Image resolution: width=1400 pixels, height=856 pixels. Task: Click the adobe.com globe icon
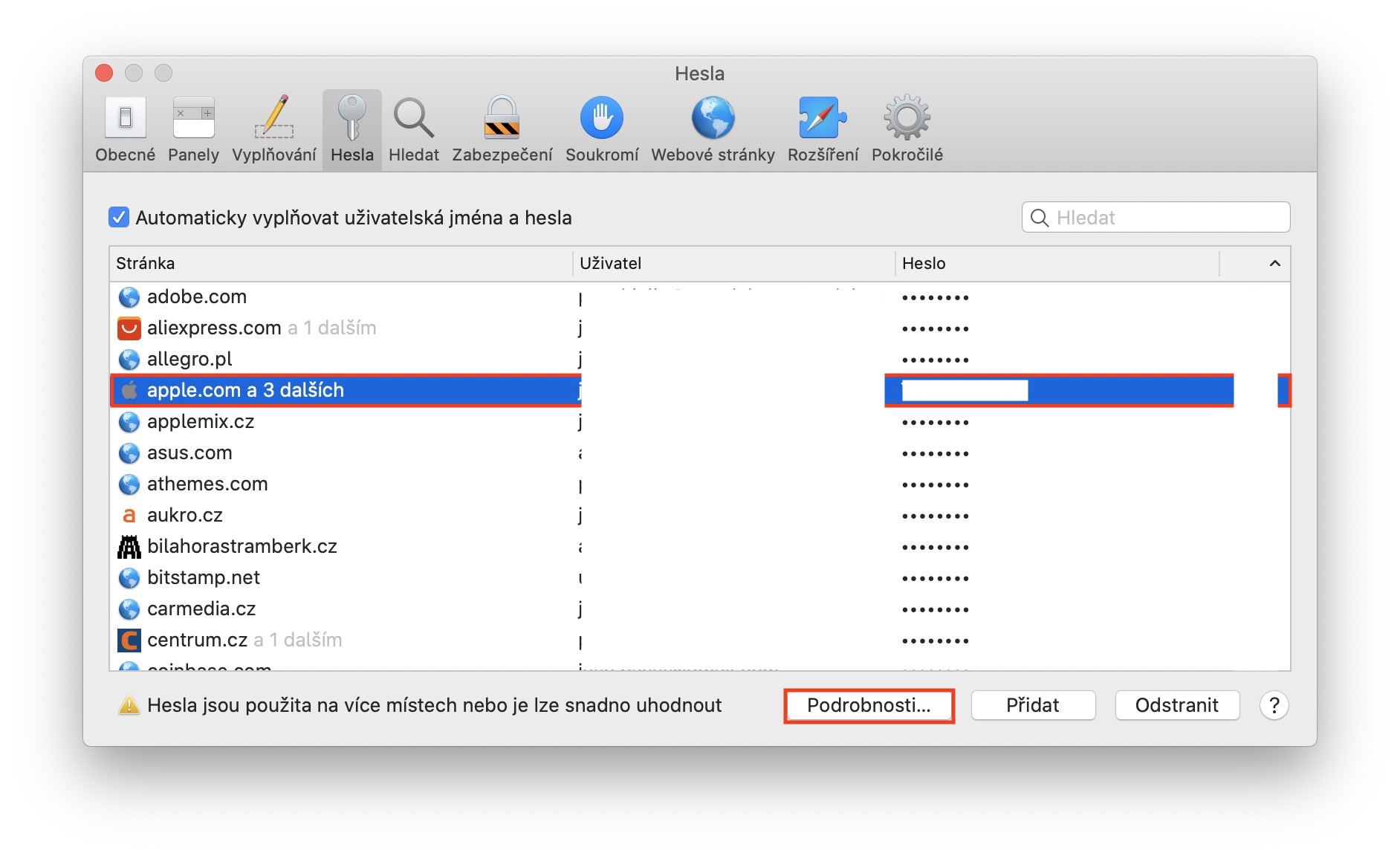(x=129, y=297)
